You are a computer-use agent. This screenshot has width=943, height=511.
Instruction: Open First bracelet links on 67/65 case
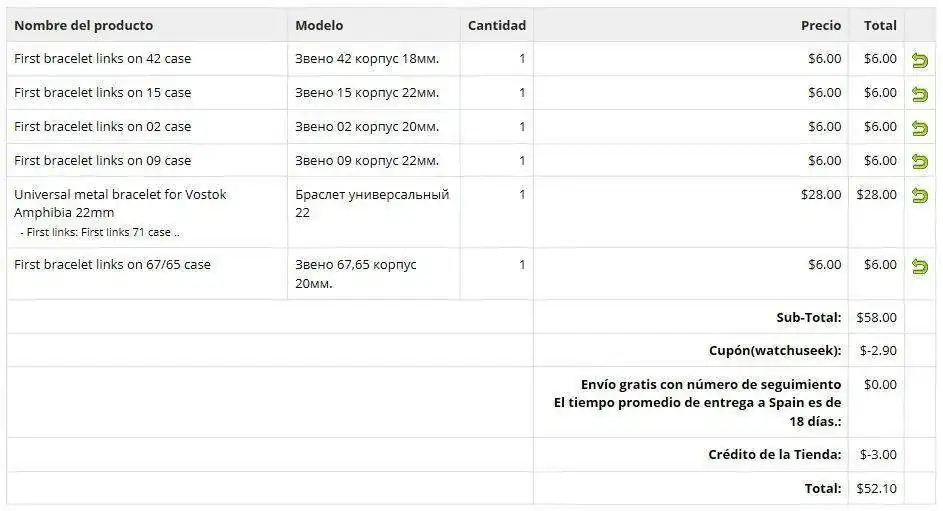click(x=112, y=265)
